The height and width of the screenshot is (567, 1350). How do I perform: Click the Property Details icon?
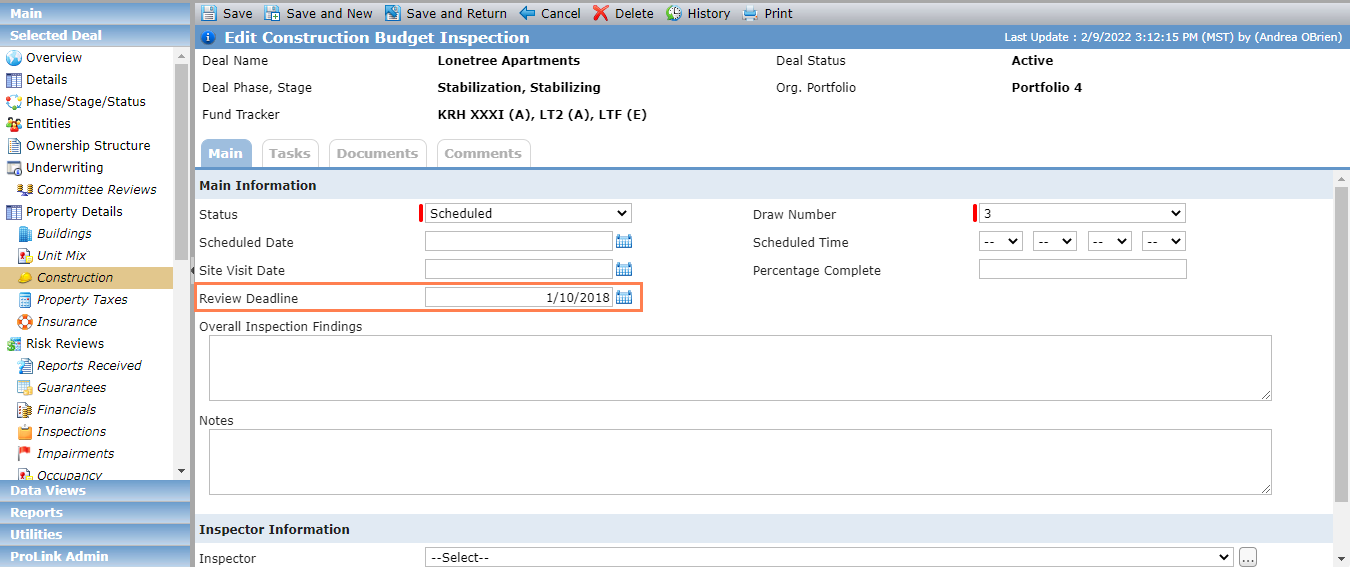tap(14, 212)
